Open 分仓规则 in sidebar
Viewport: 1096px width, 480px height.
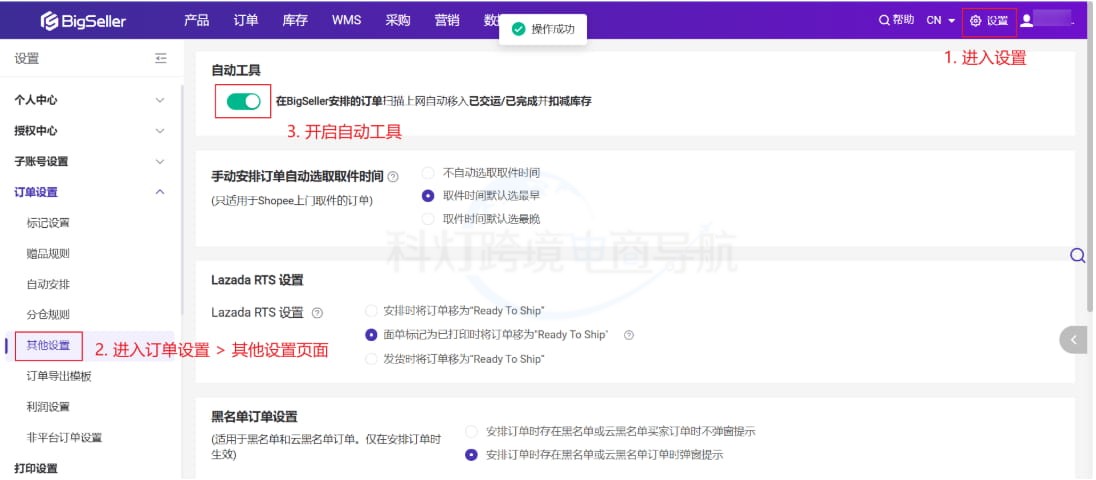click(x=48, y=314)
